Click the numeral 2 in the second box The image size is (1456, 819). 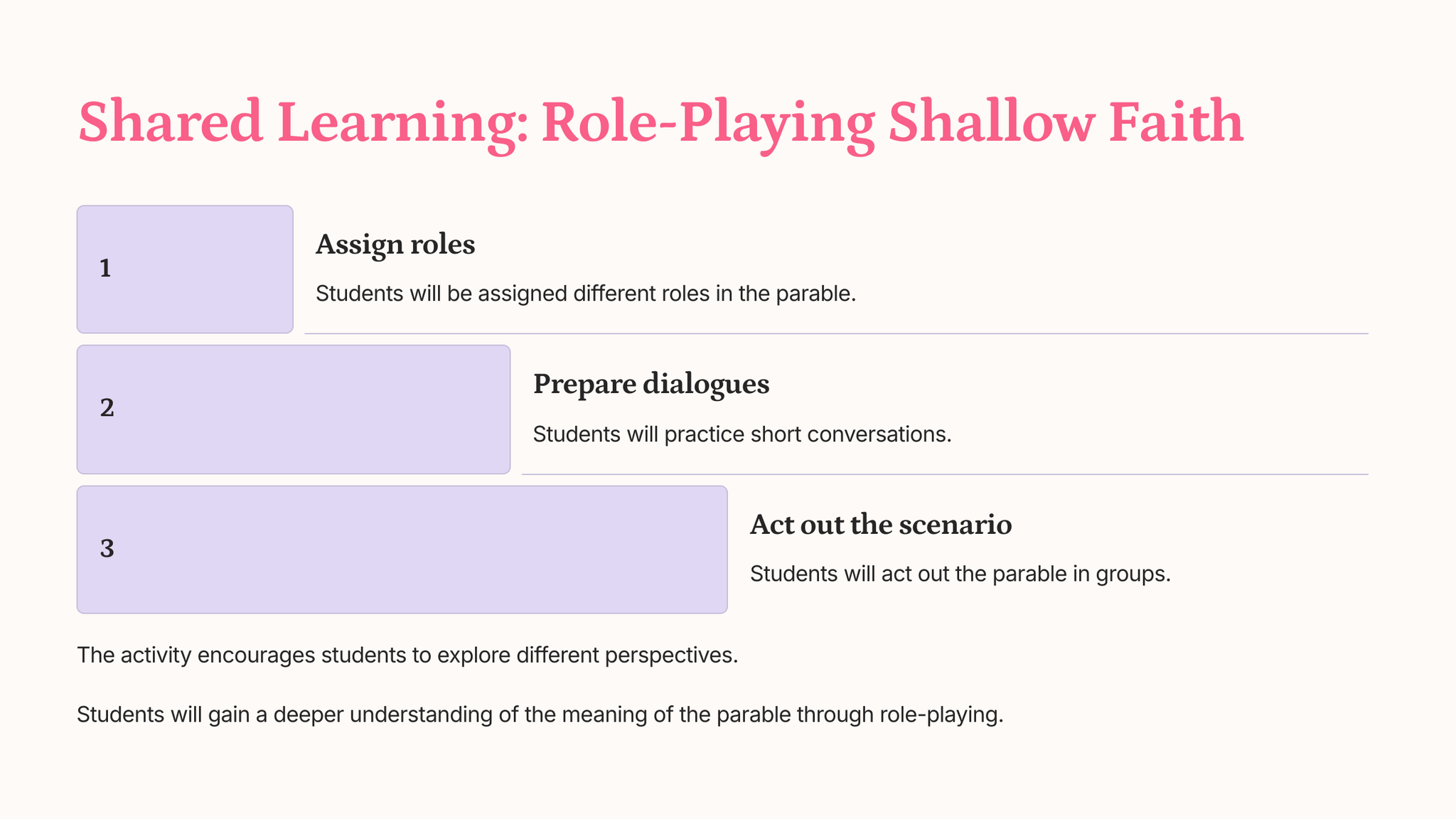(107, 408)
